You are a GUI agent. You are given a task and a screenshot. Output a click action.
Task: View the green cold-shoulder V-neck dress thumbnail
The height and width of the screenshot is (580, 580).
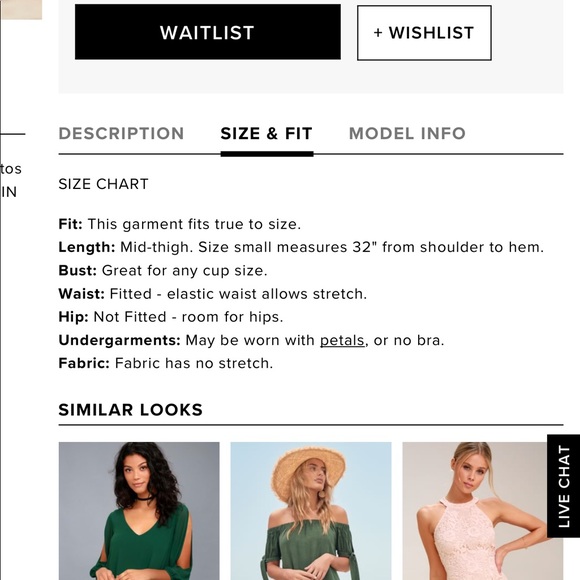pos(139,511)
